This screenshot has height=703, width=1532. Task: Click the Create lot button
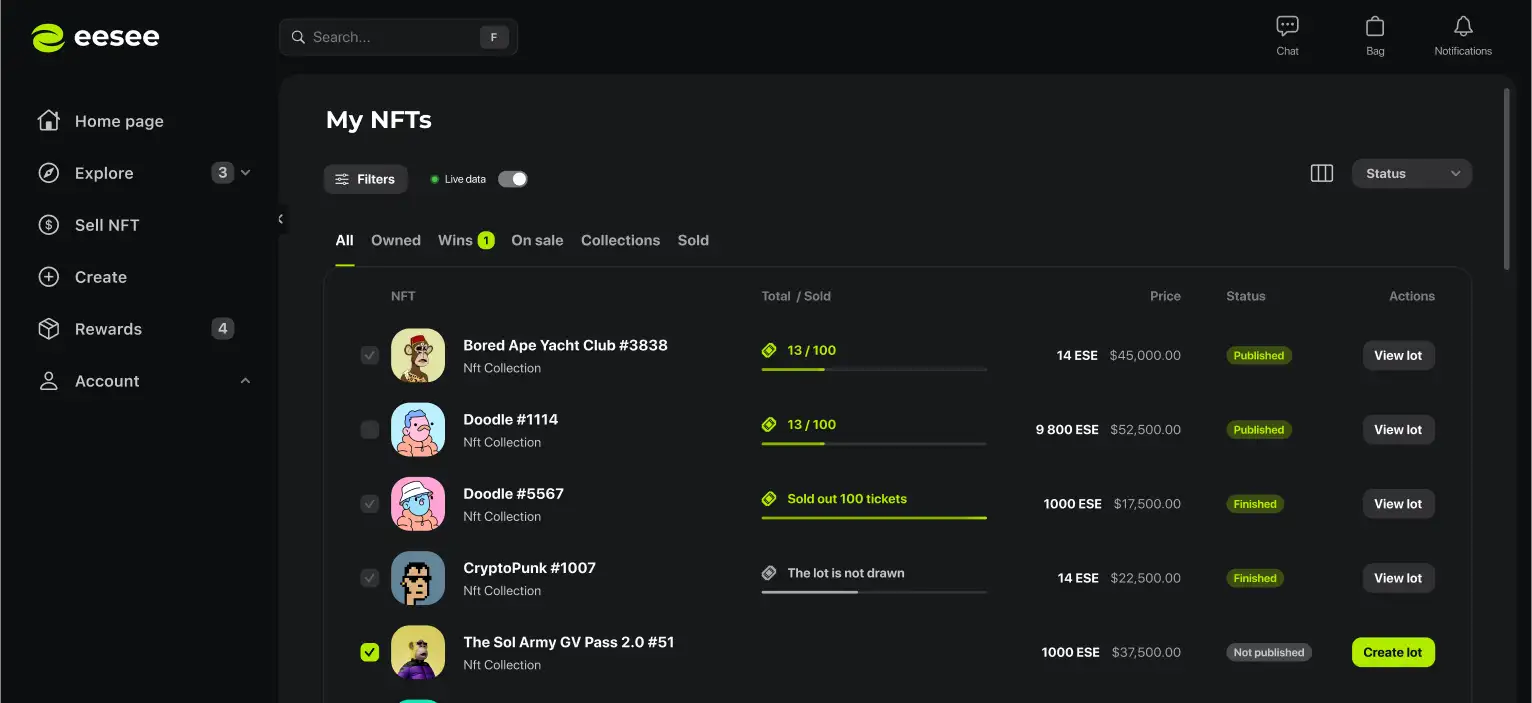[1392, 652]
